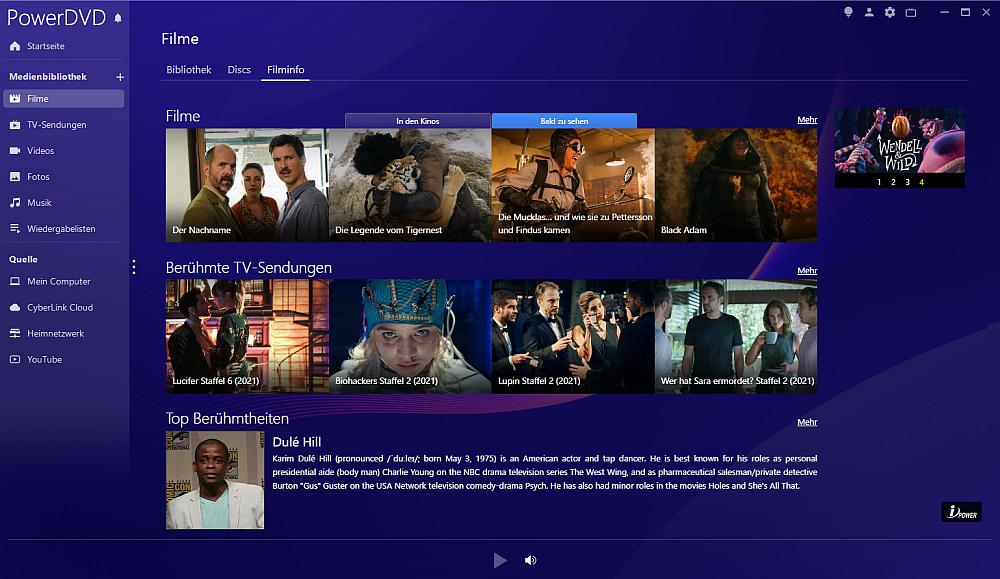Select the In den Kinos tab
Screen dimensions: 1000x579
418,121
